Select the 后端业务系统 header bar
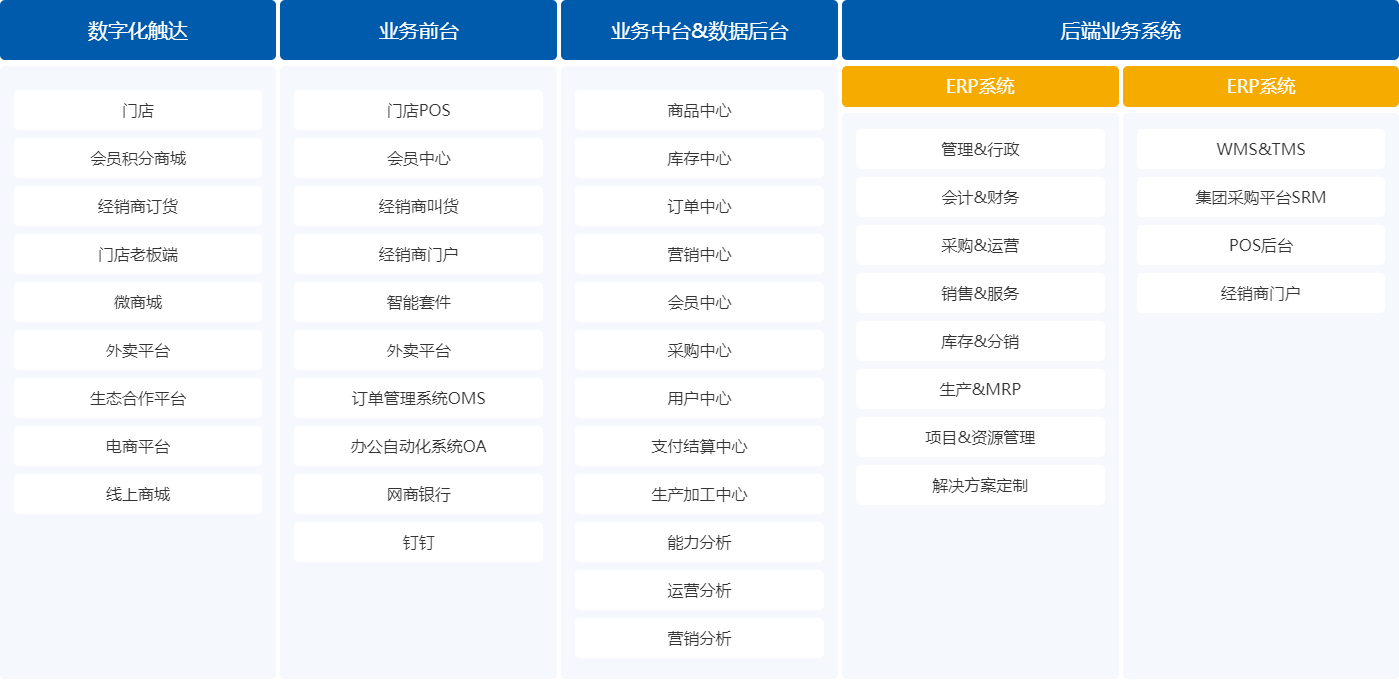 click(x=1120, y=30)
